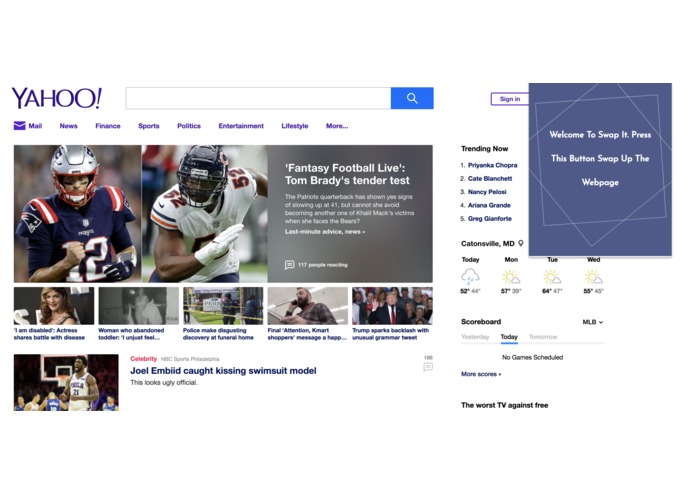Click the Sign in button
Screen dimensions: 695x494
point(510,99)
